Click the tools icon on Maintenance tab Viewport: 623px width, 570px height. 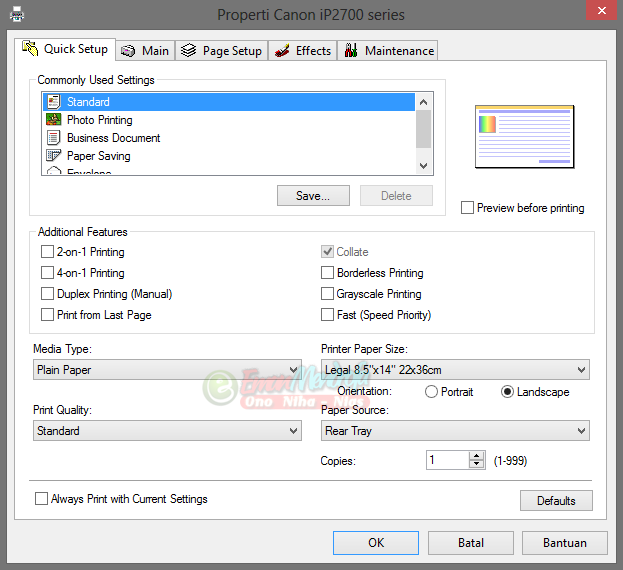[x=351, y=50]
